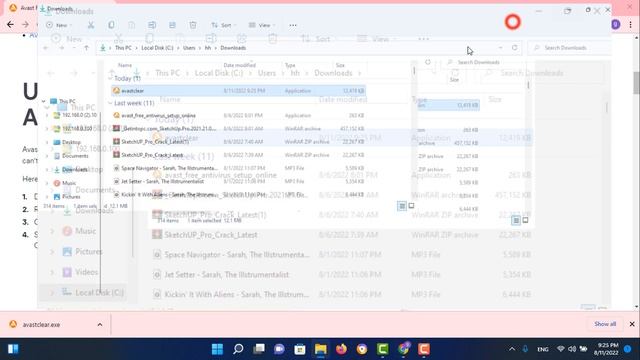This screenshot has width=640, height=360.
Task: Collapse the Last week (11) group
Action: tap(110, 103)
